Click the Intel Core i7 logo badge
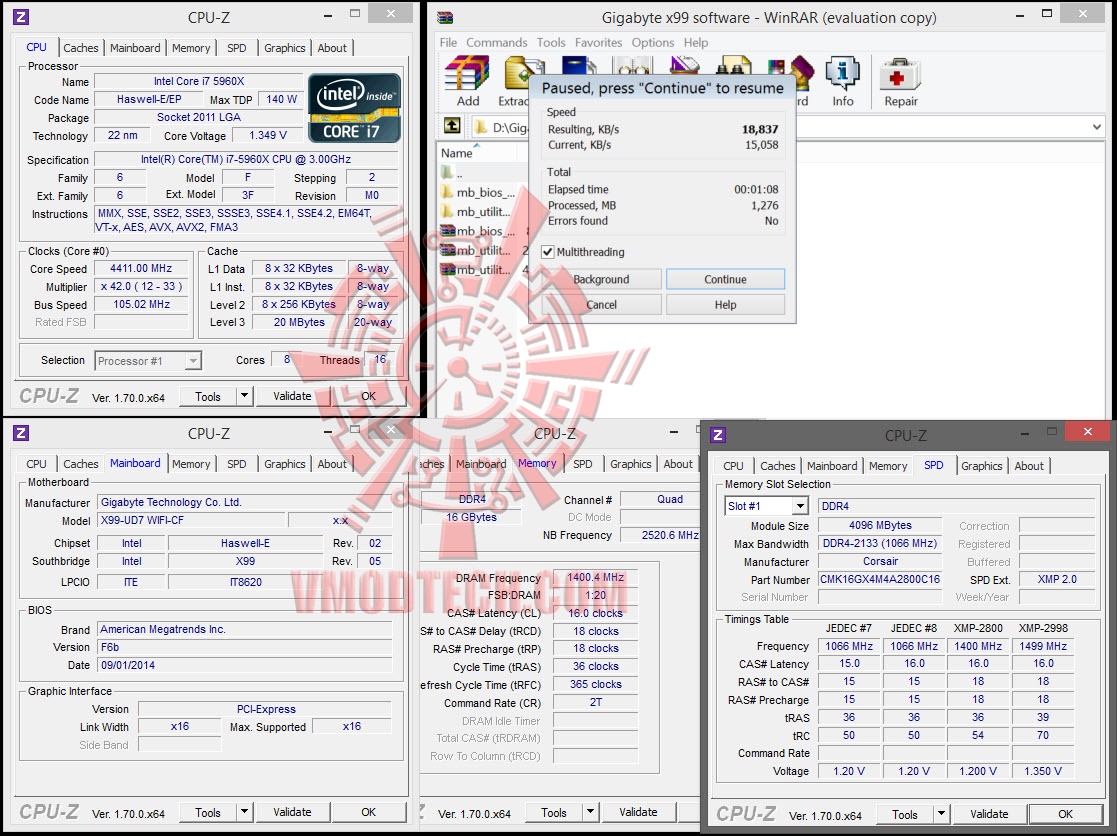 [x=354, y=107]
